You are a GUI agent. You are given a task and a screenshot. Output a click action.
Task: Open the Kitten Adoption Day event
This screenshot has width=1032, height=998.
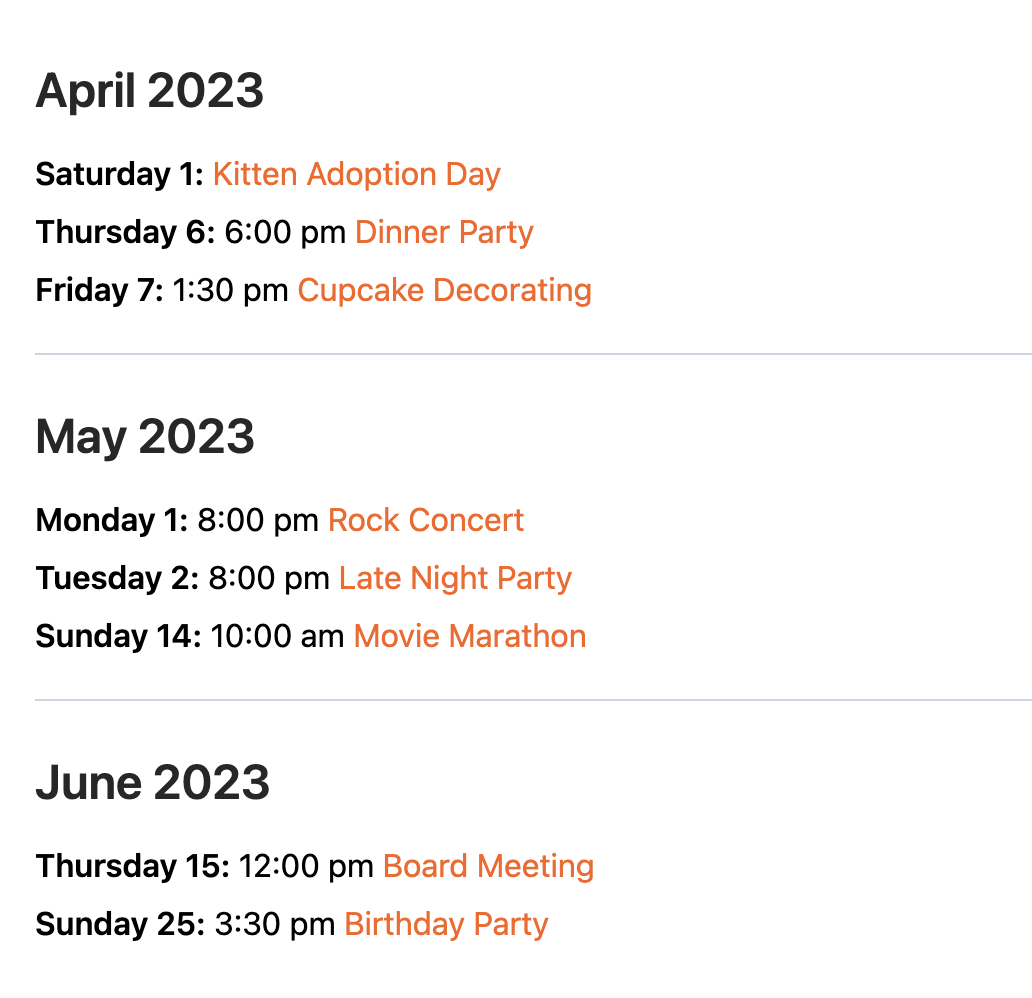pyautogui.click(x=356, y=175)
